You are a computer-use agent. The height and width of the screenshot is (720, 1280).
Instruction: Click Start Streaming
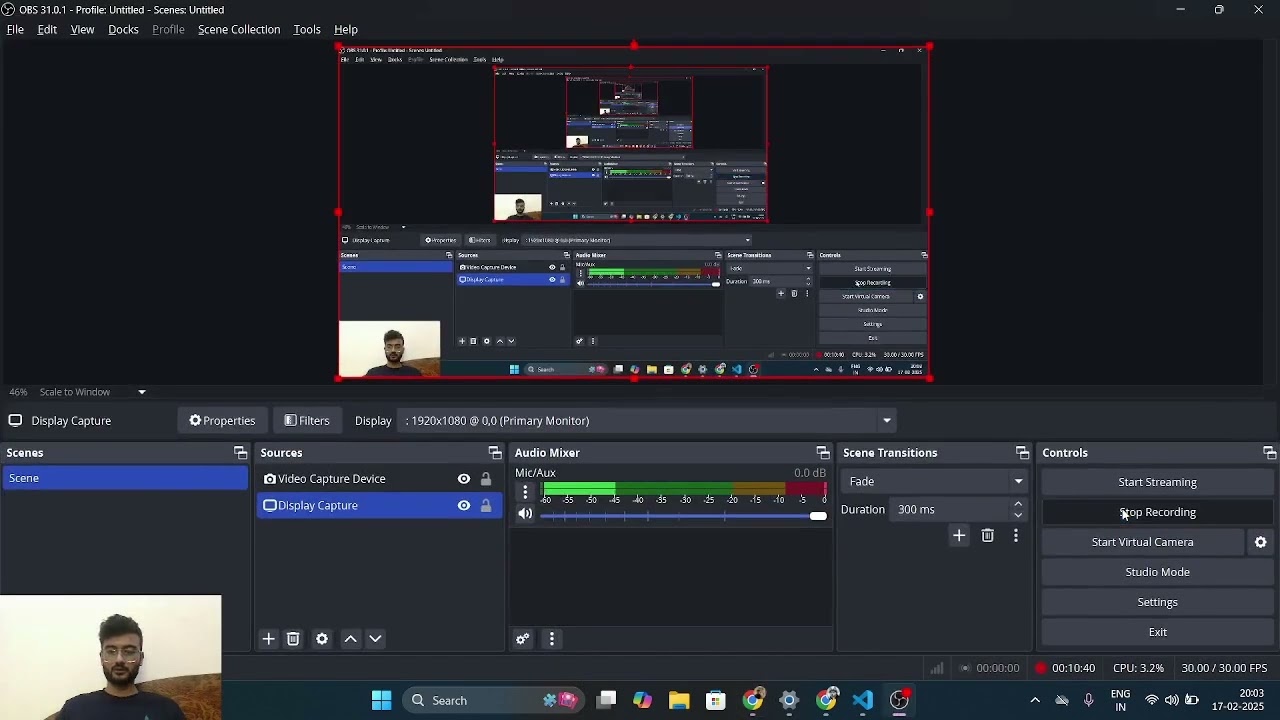coord(1157,482)
